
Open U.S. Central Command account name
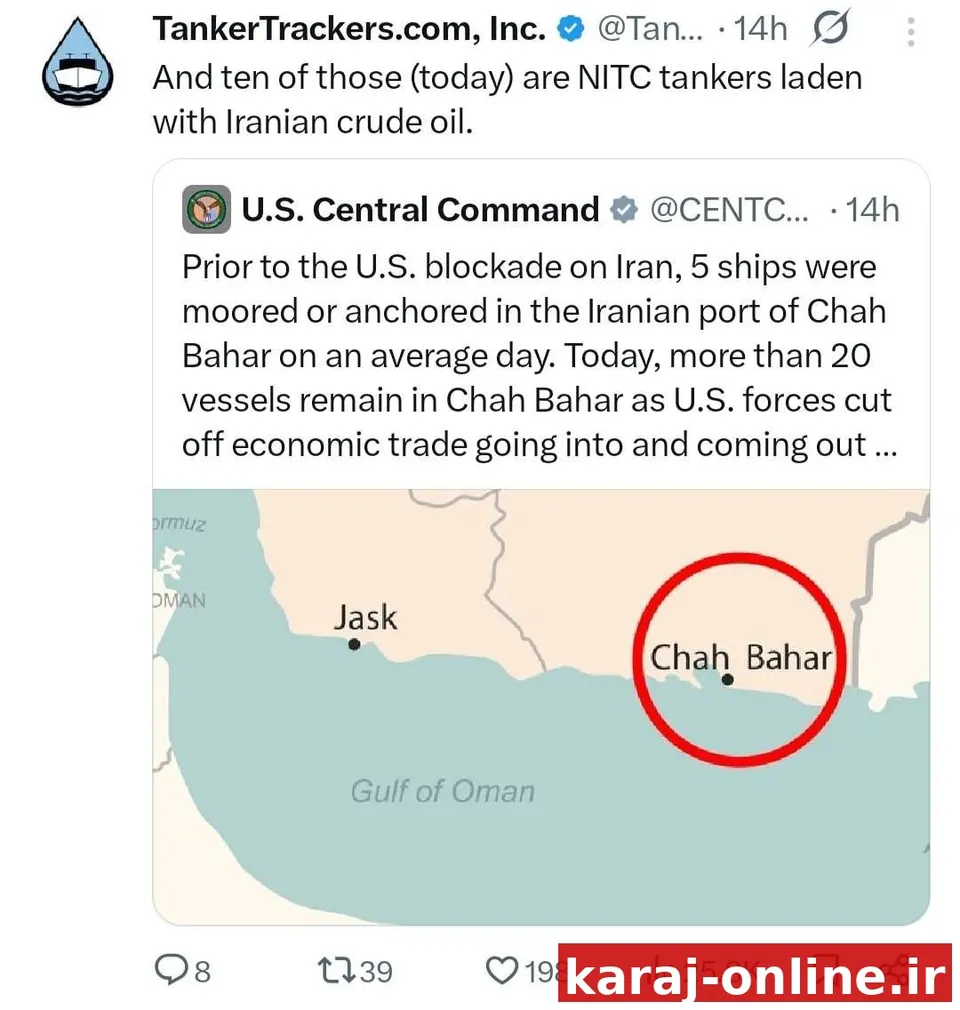[420, 210]
